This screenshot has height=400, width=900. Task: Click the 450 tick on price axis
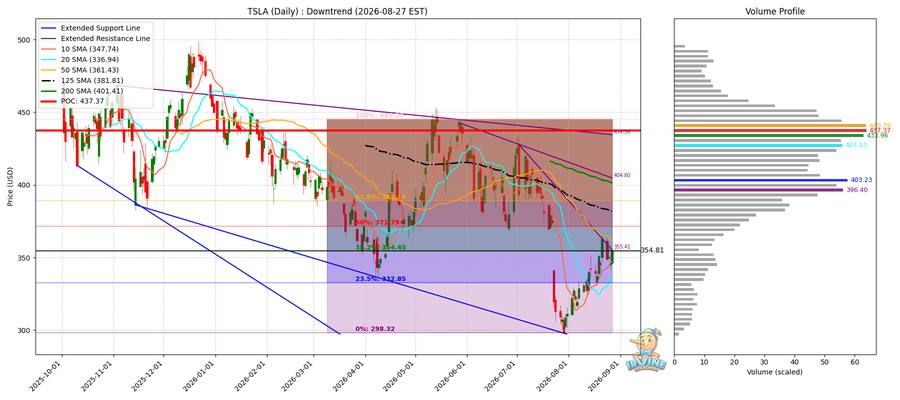24,112
